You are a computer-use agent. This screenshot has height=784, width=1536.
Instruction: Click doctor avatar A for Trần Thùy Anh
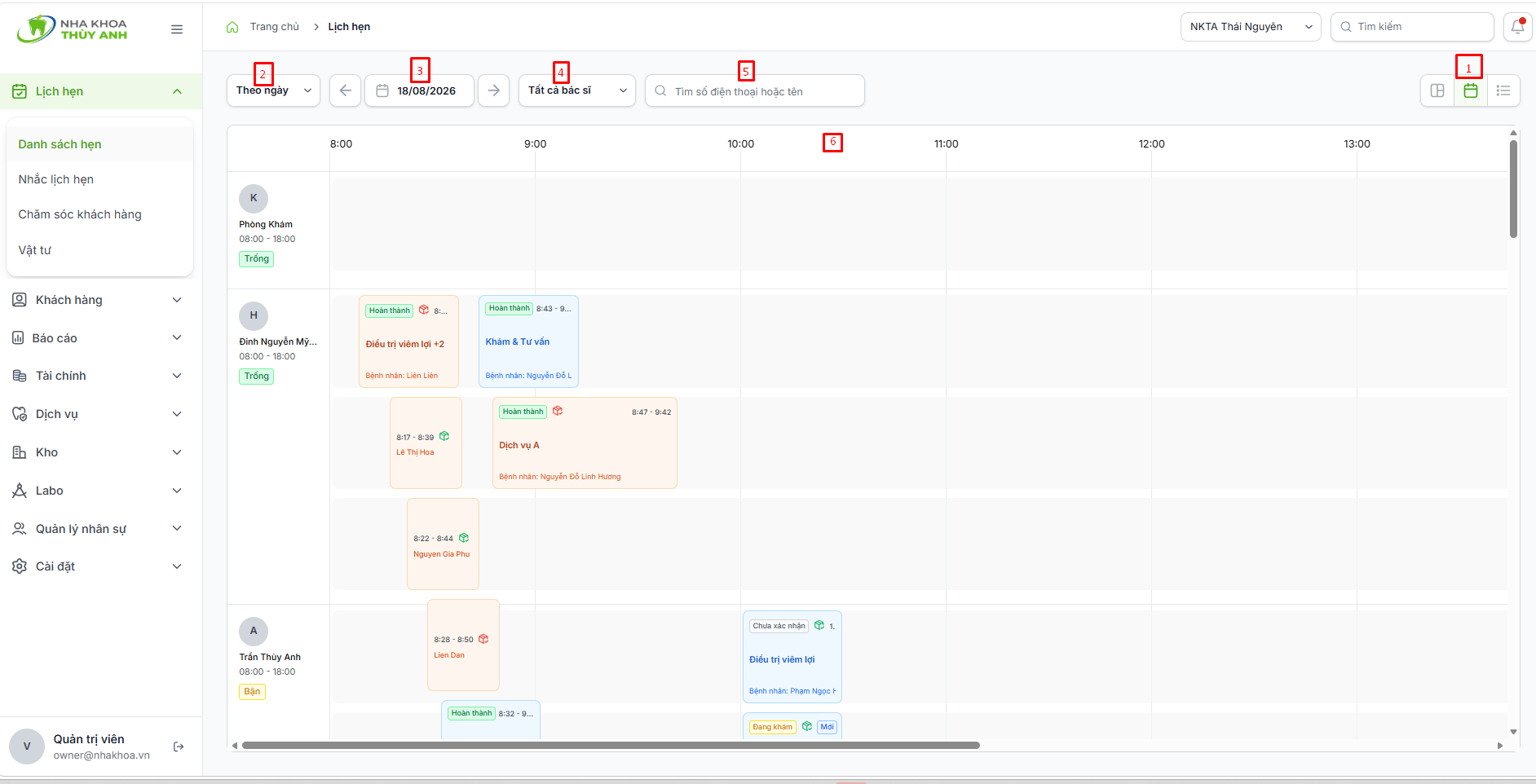point(254,631)
